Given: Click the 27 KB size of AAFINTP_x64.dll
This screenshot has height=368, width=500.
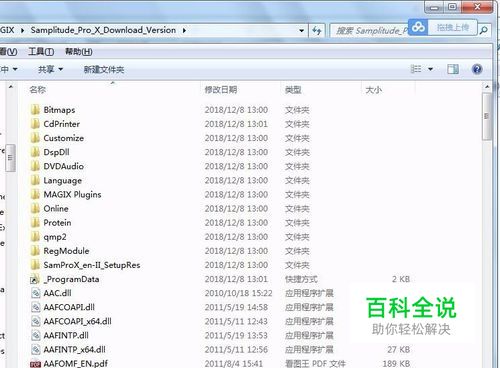Looking at the screenshot, I should coord(398,350).
